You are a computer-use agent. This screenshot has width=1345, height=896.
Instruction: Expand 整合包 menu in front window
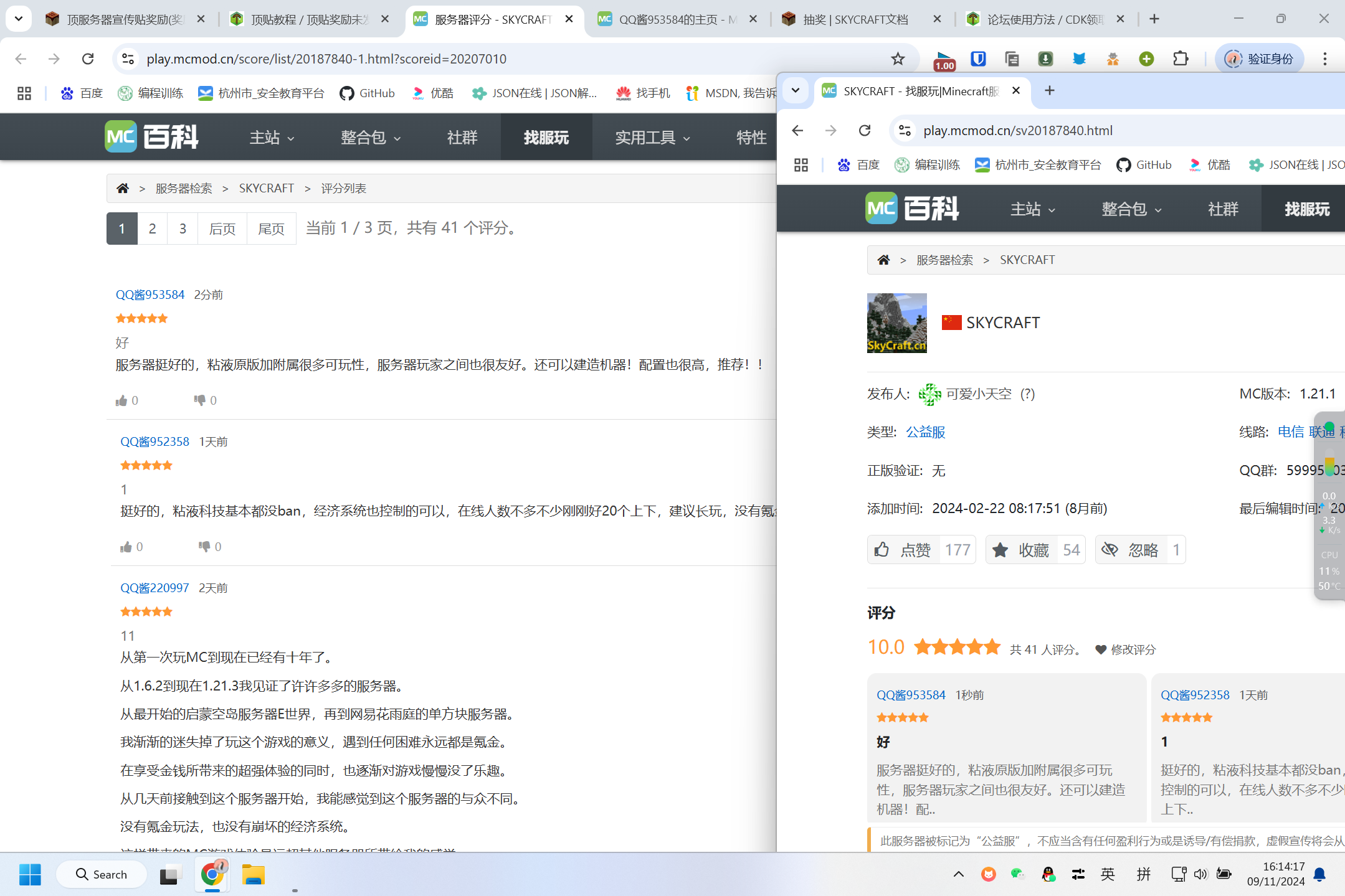coord(1131,209)
